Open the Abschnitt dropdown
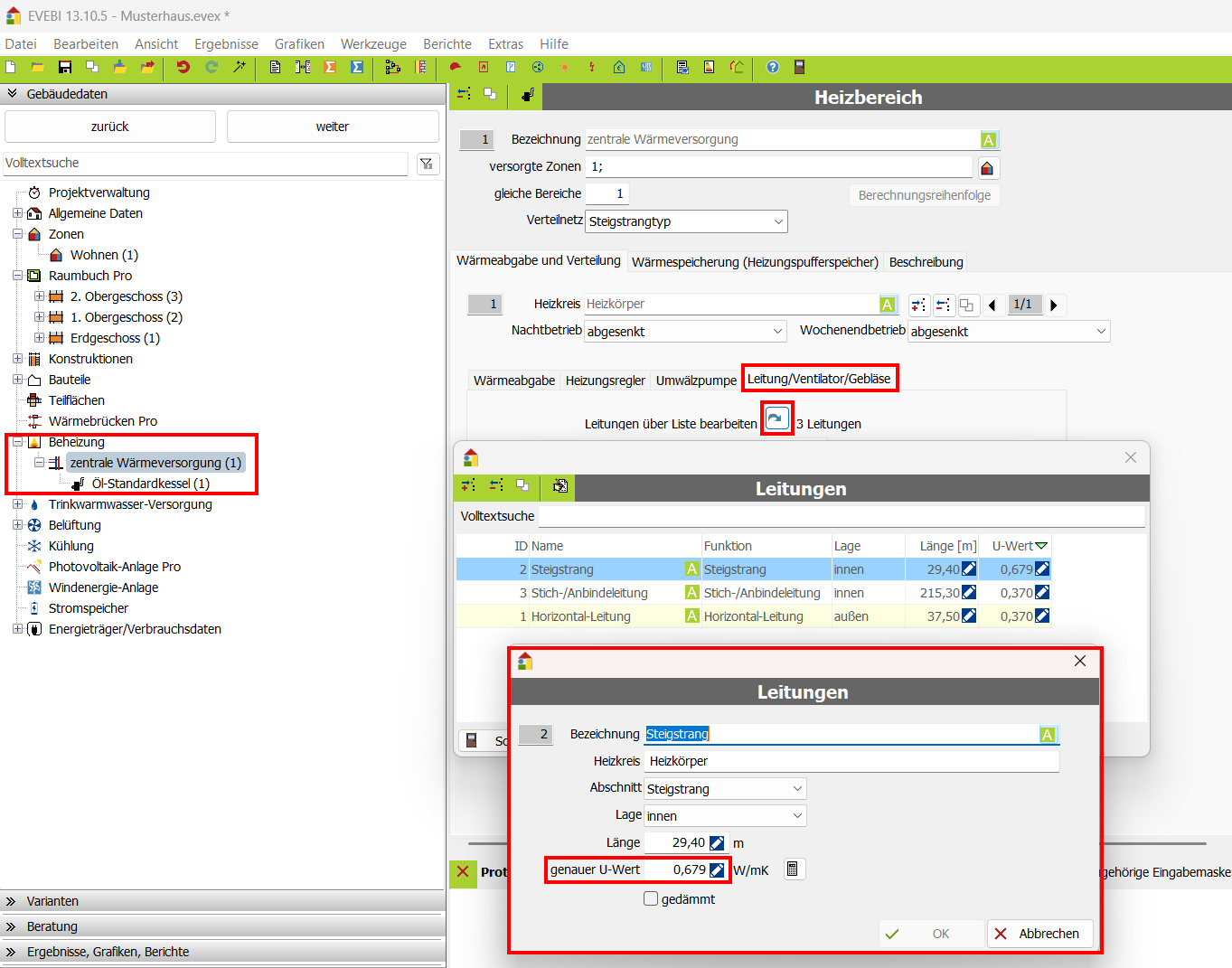This screenshot has height=968, width=1232. [724, 789]
